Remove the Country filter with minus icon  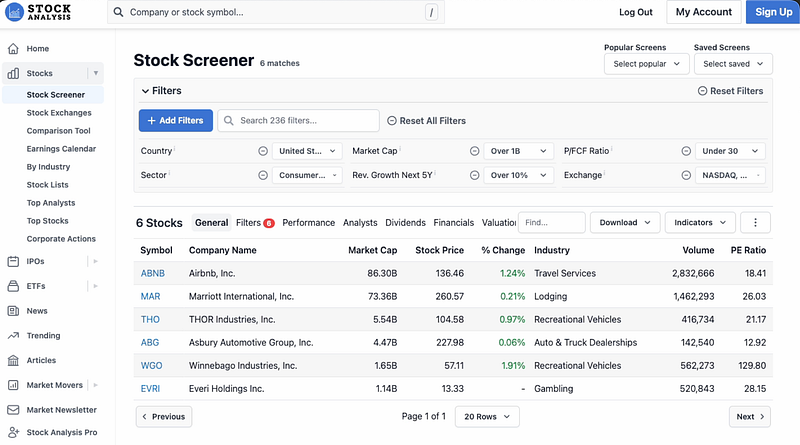263,151
